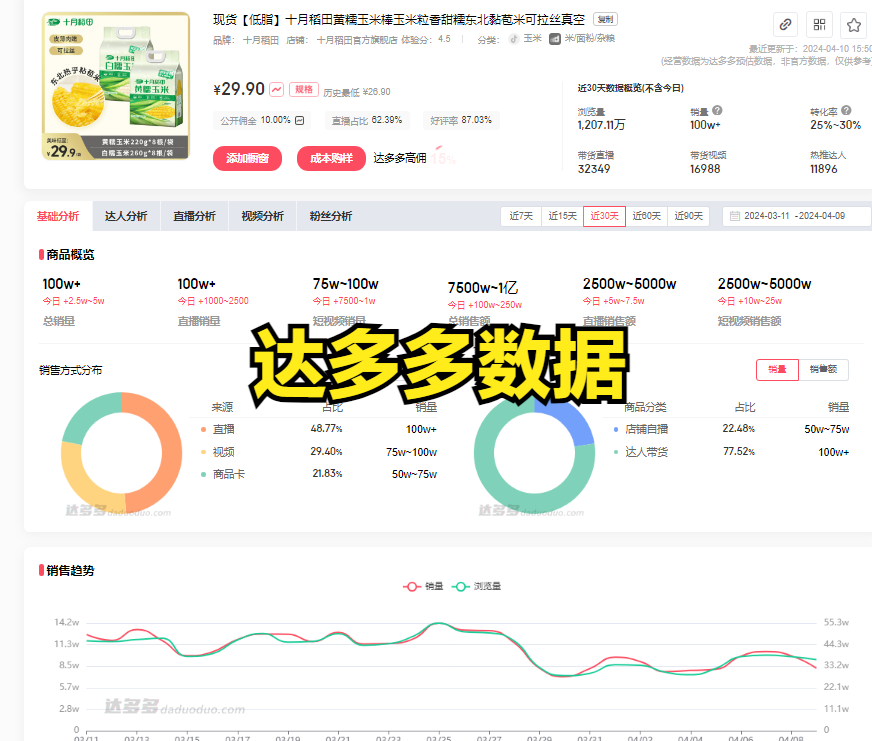Click the icon next to 公开佣金 10.00%
This screenshot has width=872, height=741.
[x=300, y=120]
